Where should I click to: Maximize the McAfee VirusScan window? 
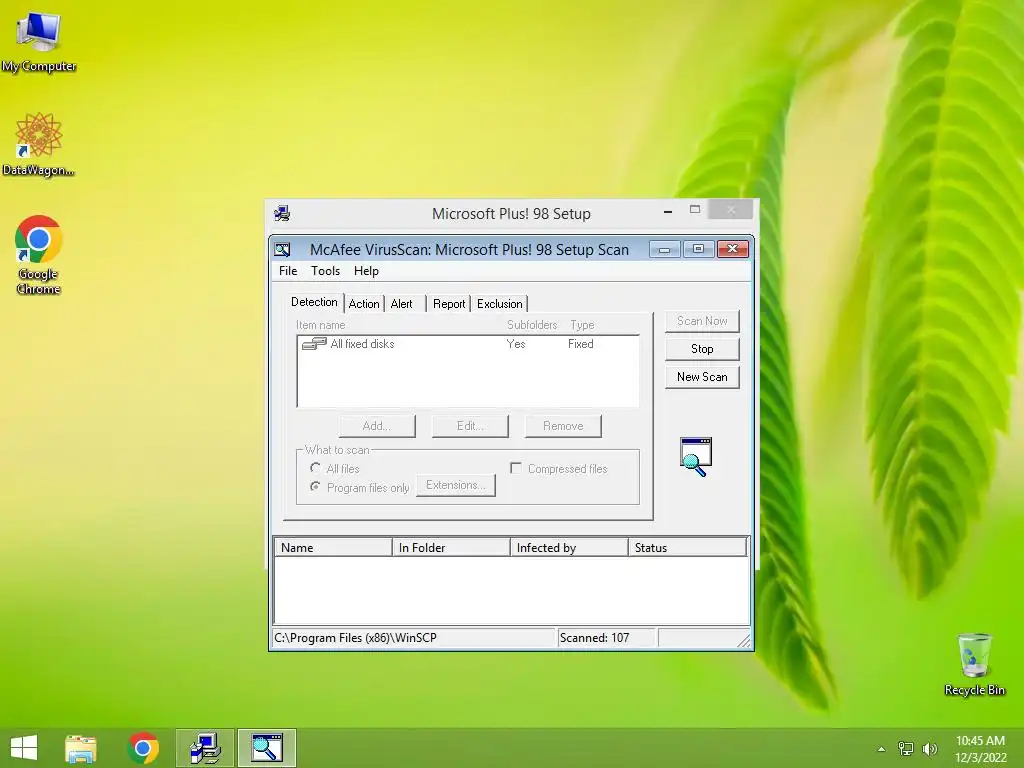698,249
